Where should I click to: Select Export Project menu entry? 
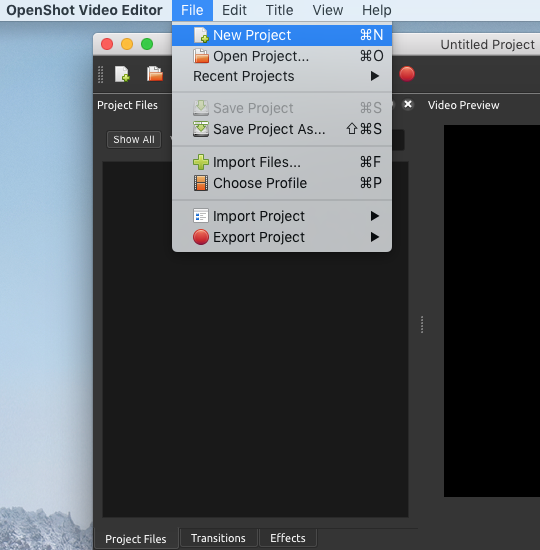(282, 237)
